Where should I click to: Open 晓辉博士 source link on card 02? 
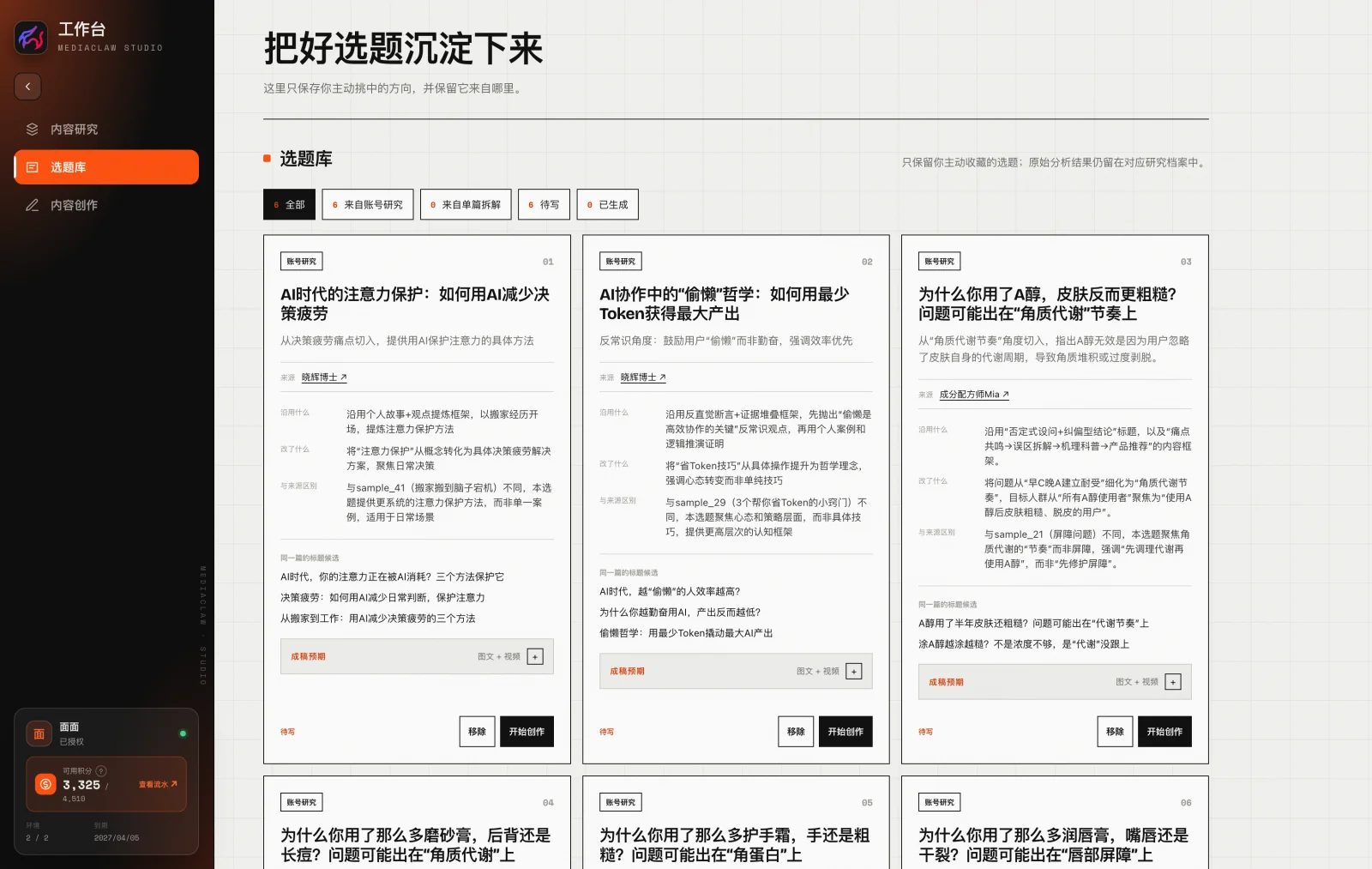(643, 377)
